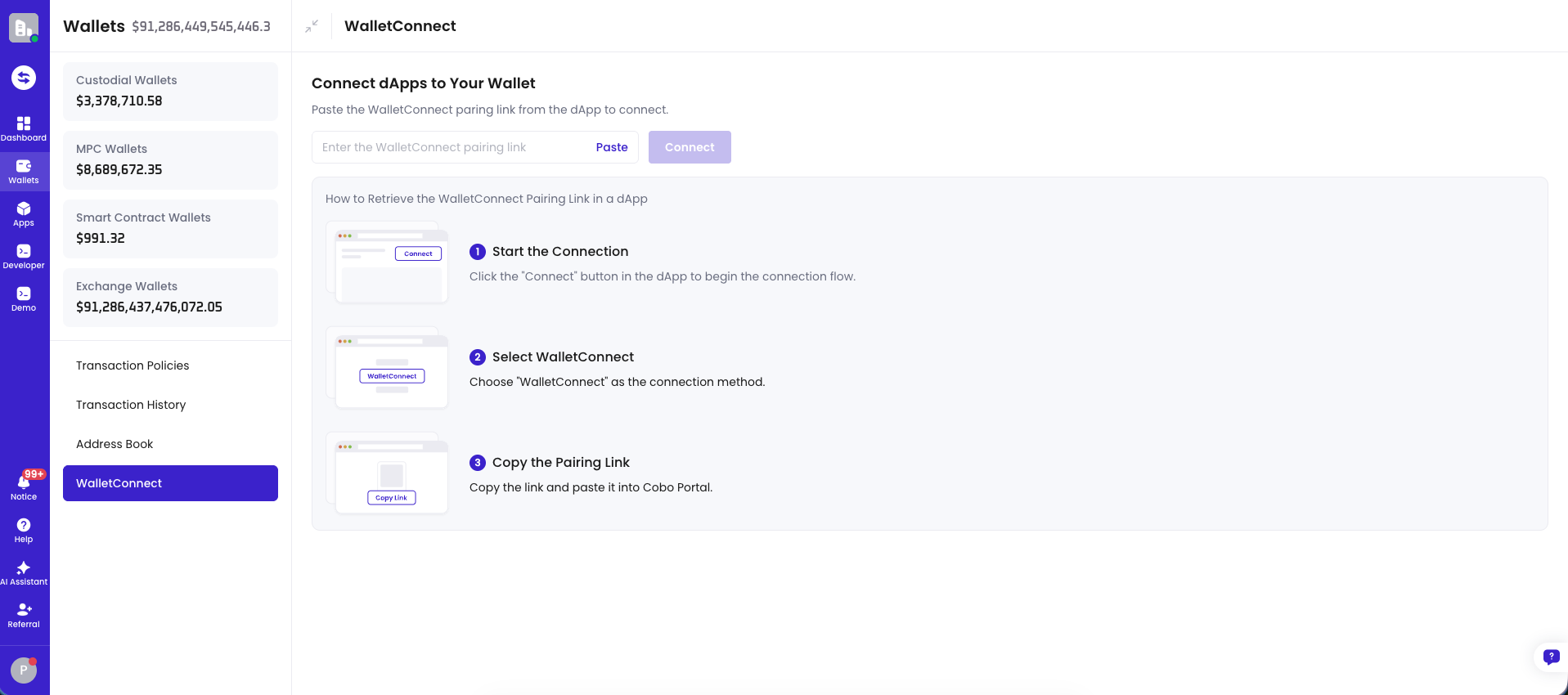Open the Cobo Portal logo icon

coord(24,28)
